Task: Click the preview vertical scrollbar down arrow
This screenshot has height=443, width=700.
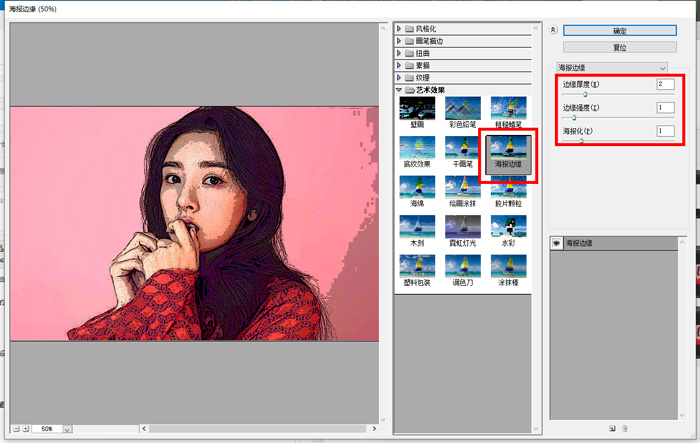Action: point(383,420)
